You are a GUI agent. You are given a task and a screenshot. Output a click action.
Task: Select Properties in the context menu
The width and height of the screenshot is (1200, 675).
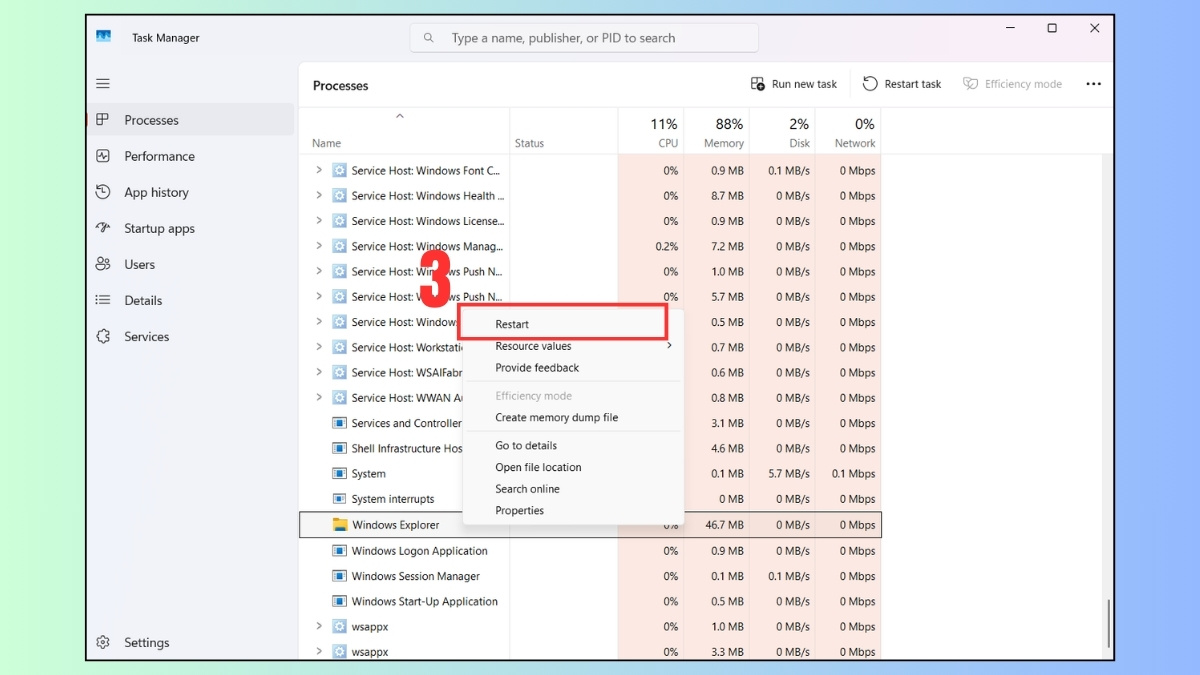519,510
